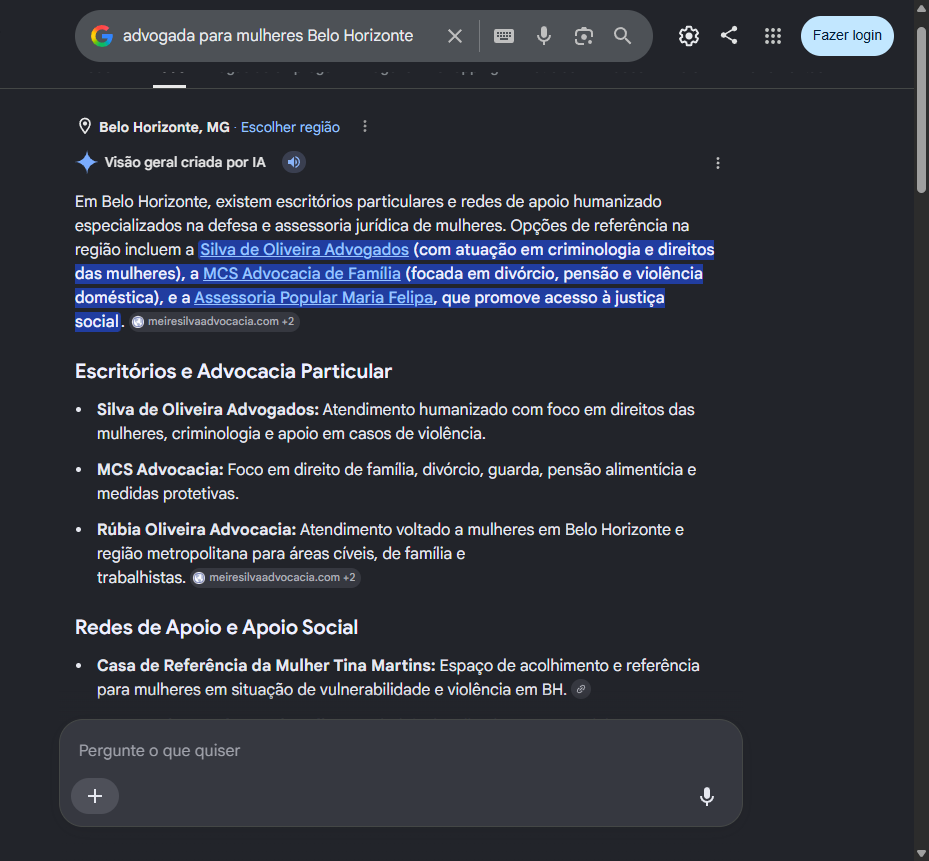Open Silva de Oliveira Advogados link
The height and width of the screenshot is (861, 929).
click(x=304, y=249)
